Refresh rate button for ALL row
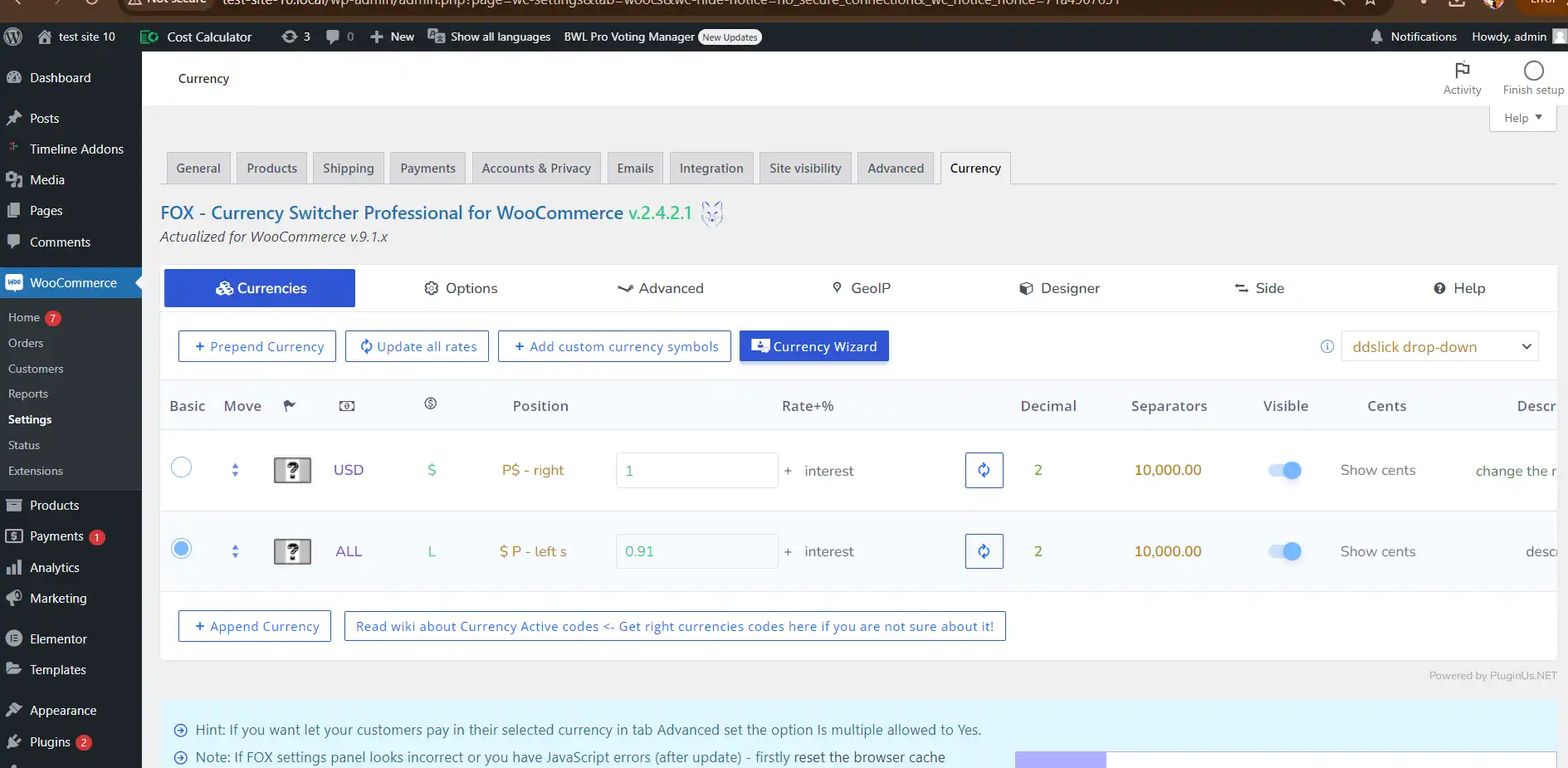The image size is (1568, 768). coord(984,551)
